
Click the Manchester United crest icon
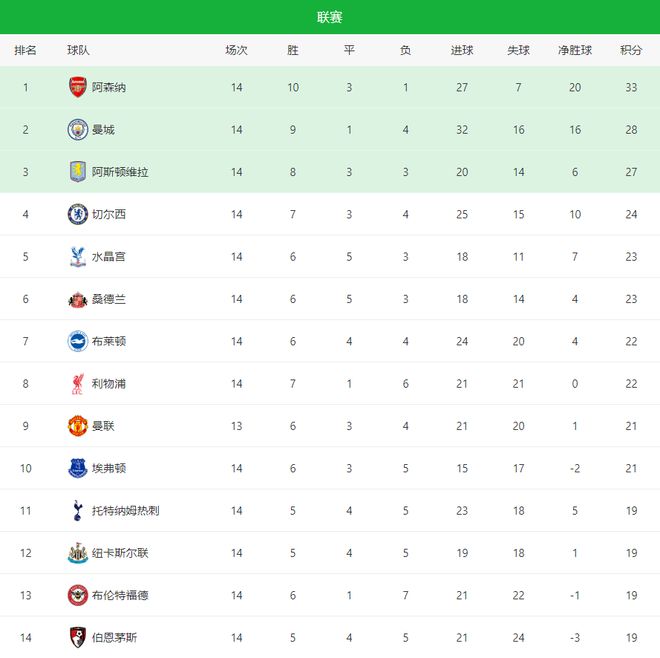pos(78,426)
